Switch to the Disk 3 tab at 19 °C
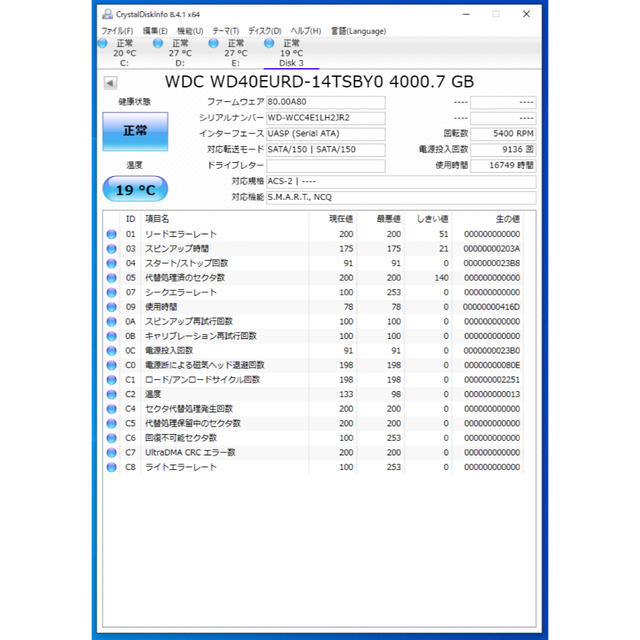The width and height of the screenshot is (640, 640). (291, 53)
